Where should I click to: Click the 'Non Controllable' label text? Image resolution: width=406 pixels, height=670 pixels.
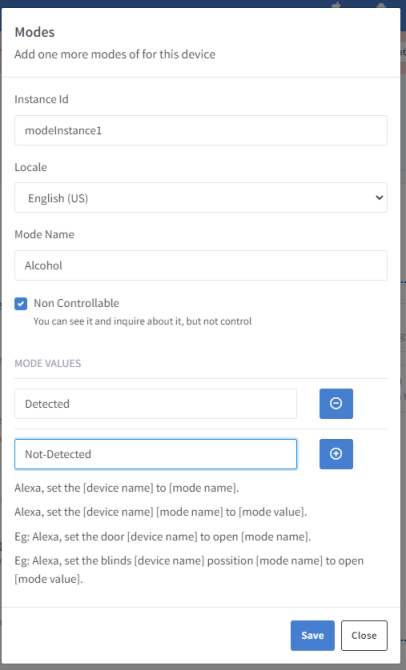pos(76,303)
